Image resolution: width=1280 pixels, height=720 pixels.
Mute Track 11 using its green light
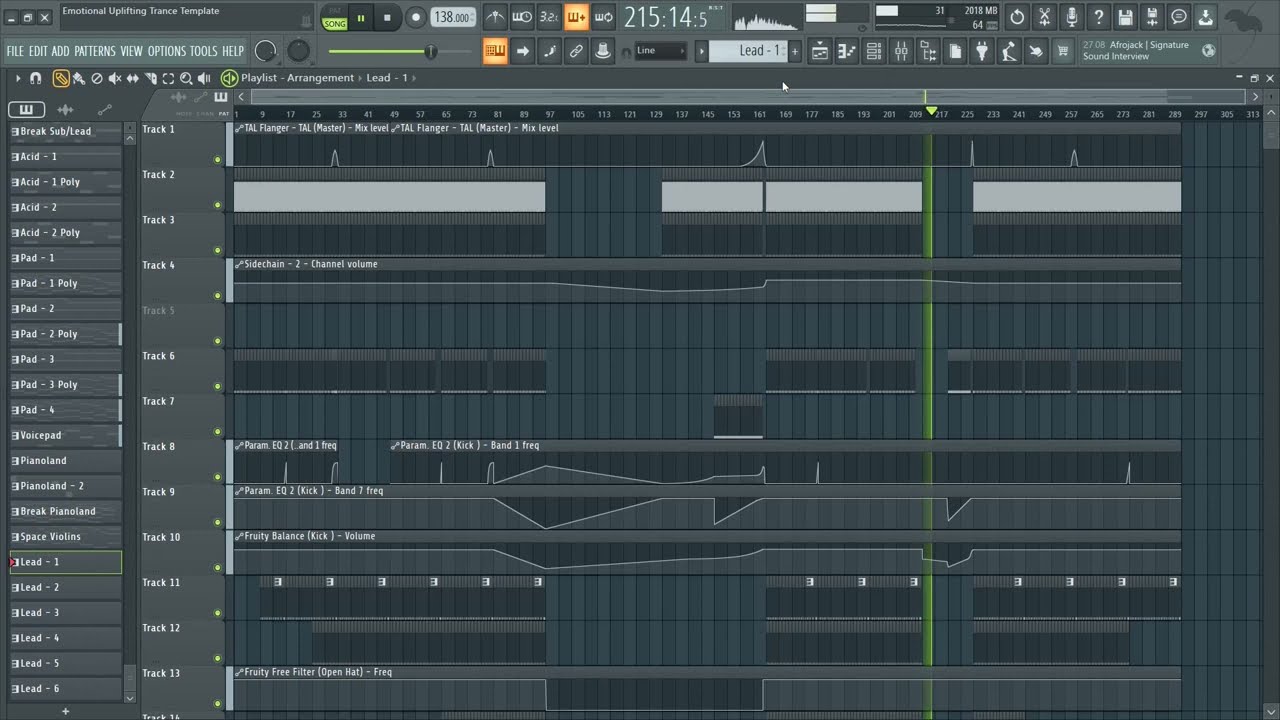pyautogui.click(x=217, y=613)
